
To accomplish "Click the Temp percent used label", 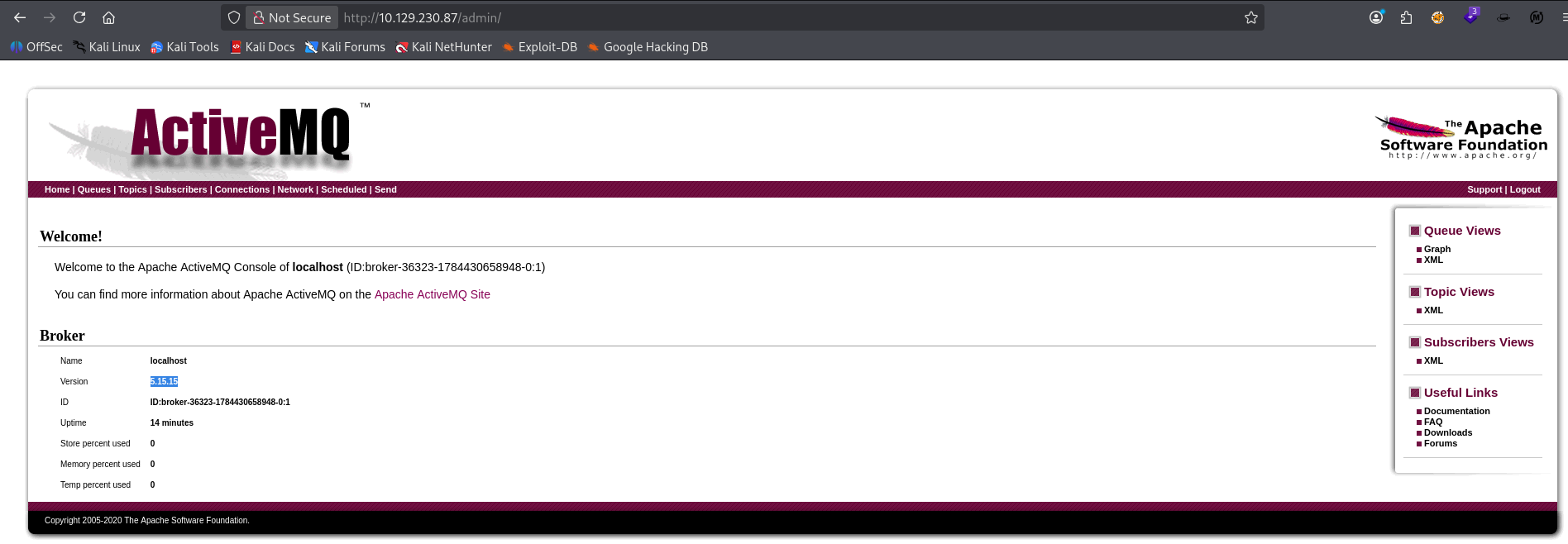I will pos(95,484).
